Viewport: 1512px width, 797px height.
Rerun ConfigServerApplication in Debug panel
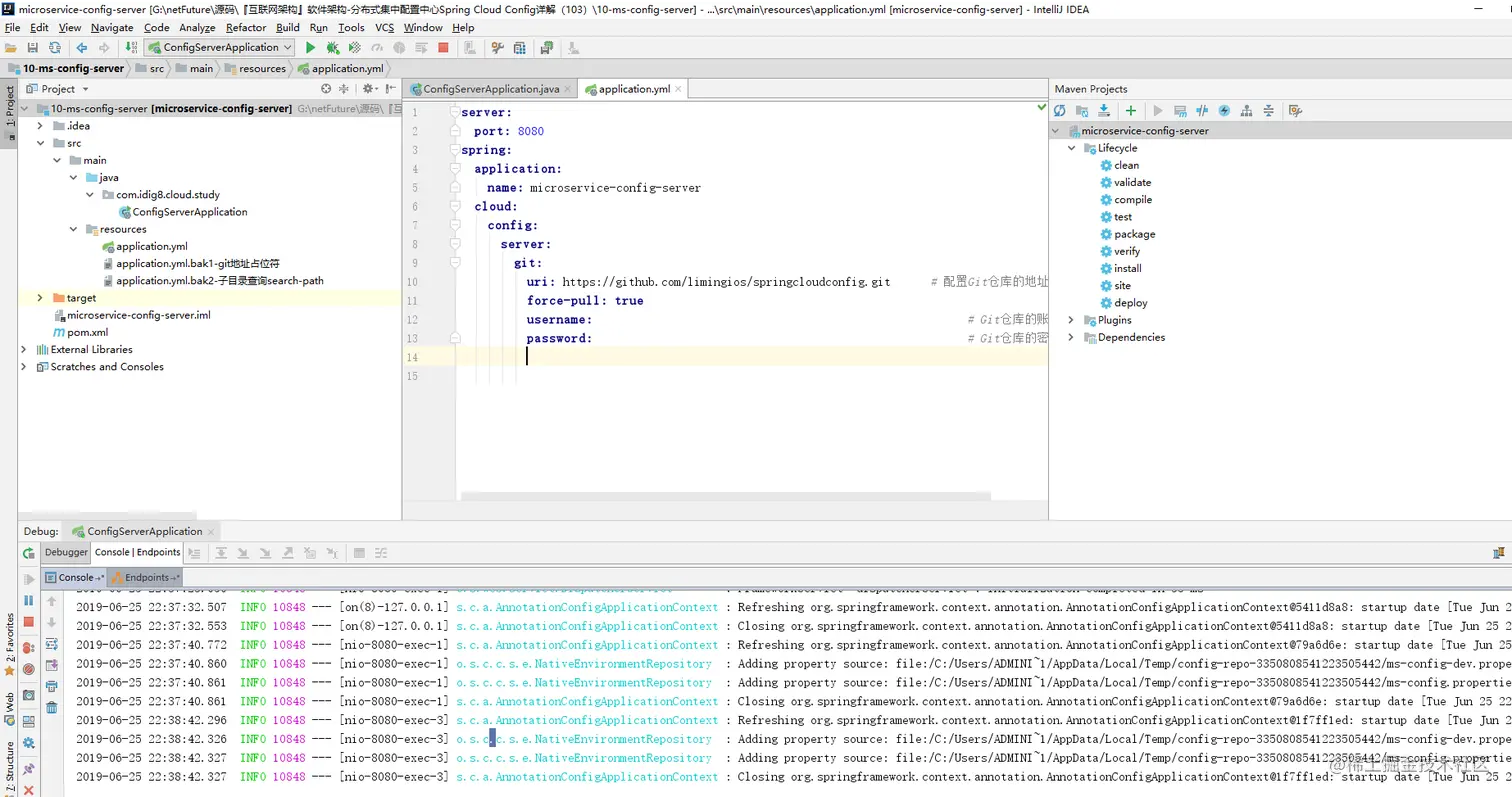(x=29, y=553)
